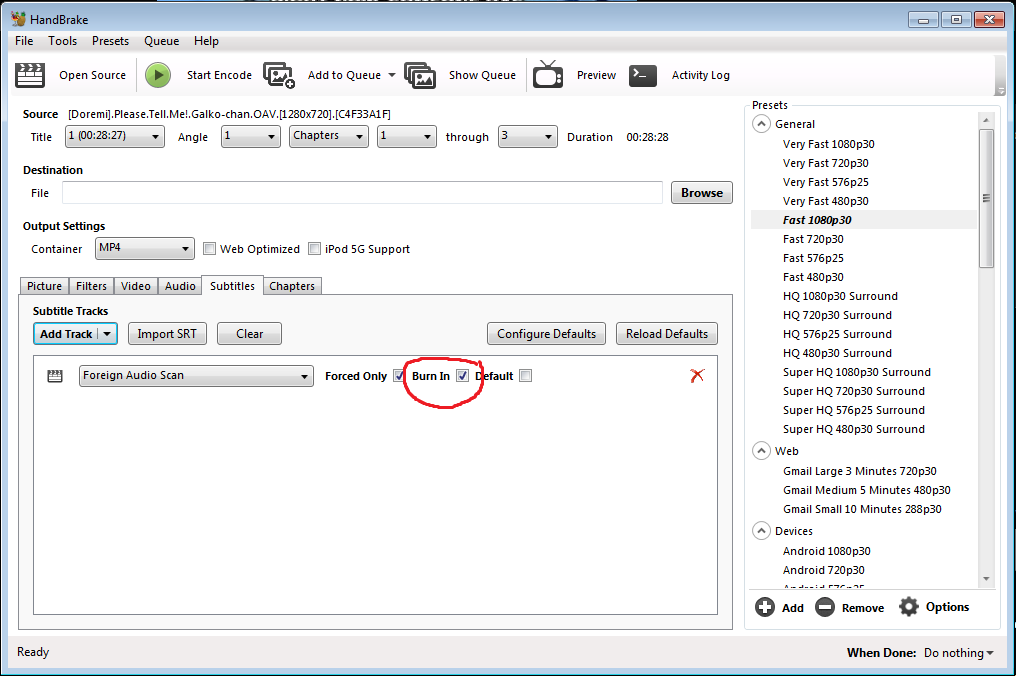Viewport: 1016px width, 676px height.
Task: Open the Presets menu
Action: point(110,41)
